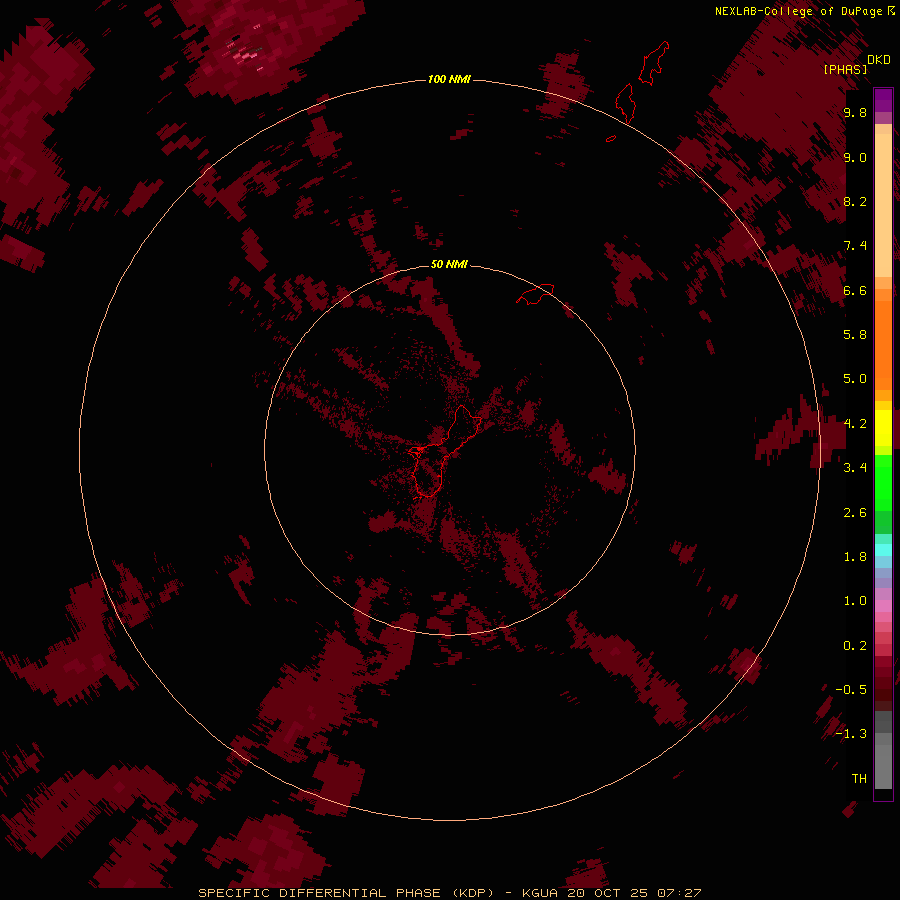Click the TH threshold label on the scale

tap(859, 779)
